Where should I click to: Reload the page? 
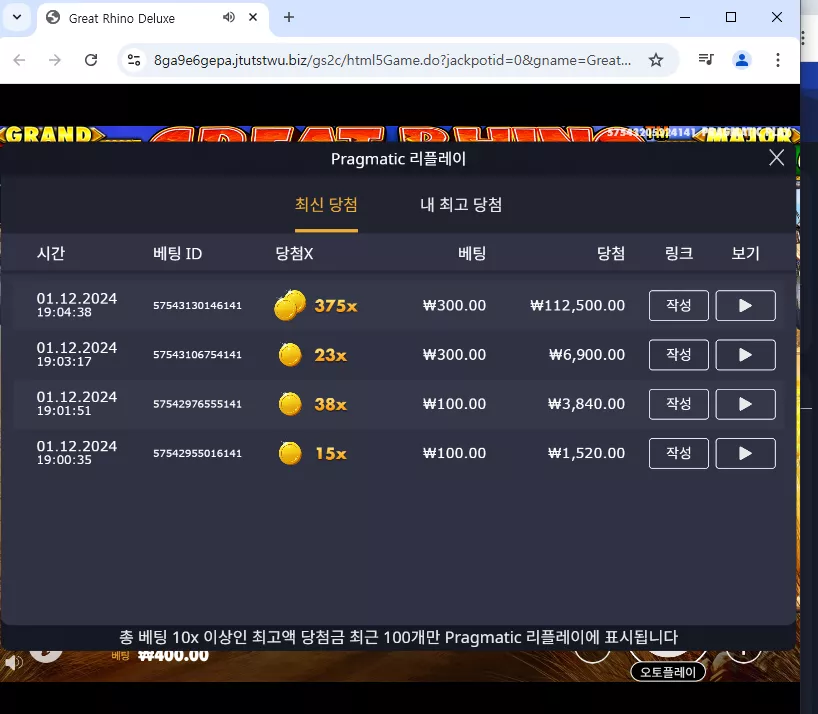click(91, 60)
